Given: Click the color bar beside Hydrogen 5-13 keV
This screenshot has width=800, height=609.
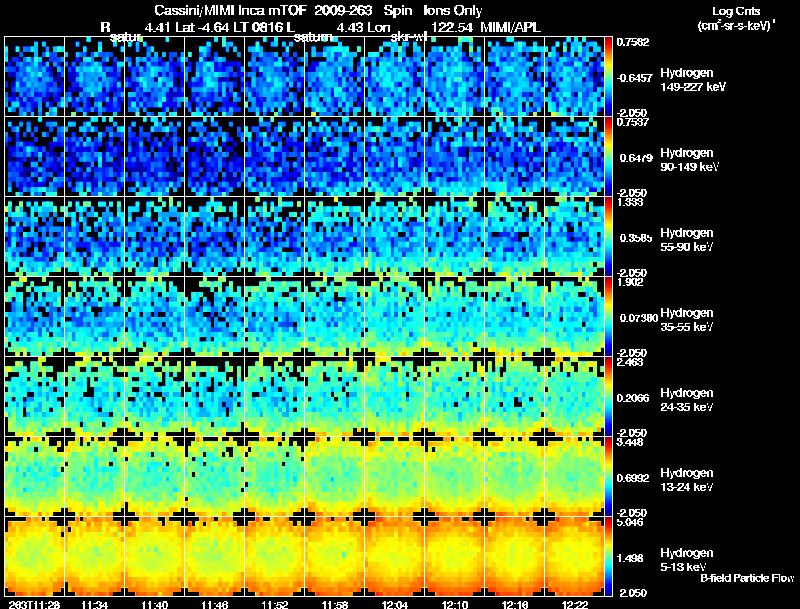Looking at the screenshot, I should [608, 557].
